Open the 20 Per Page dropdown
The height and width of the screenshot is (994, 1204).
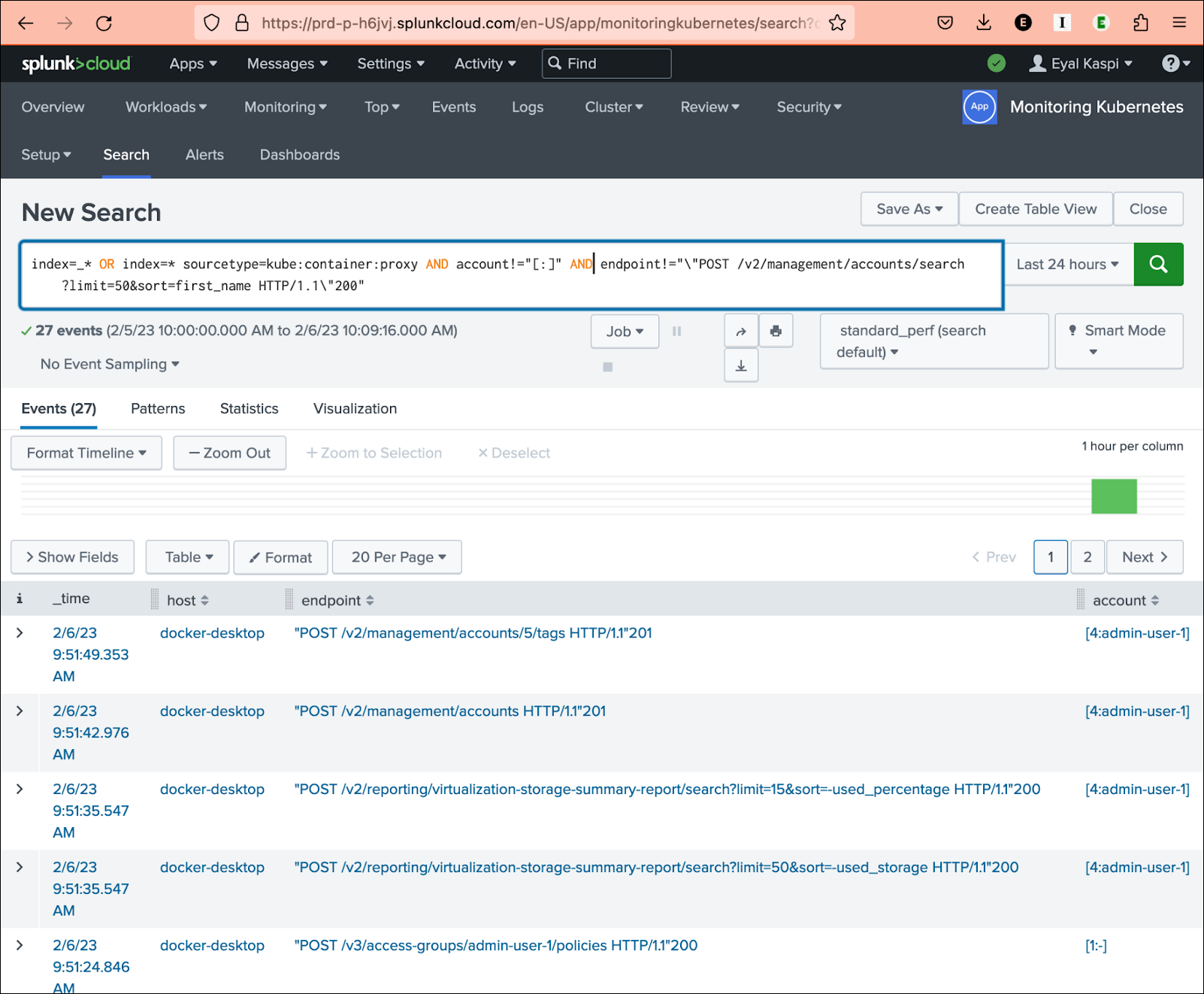(x=398, y=557)
